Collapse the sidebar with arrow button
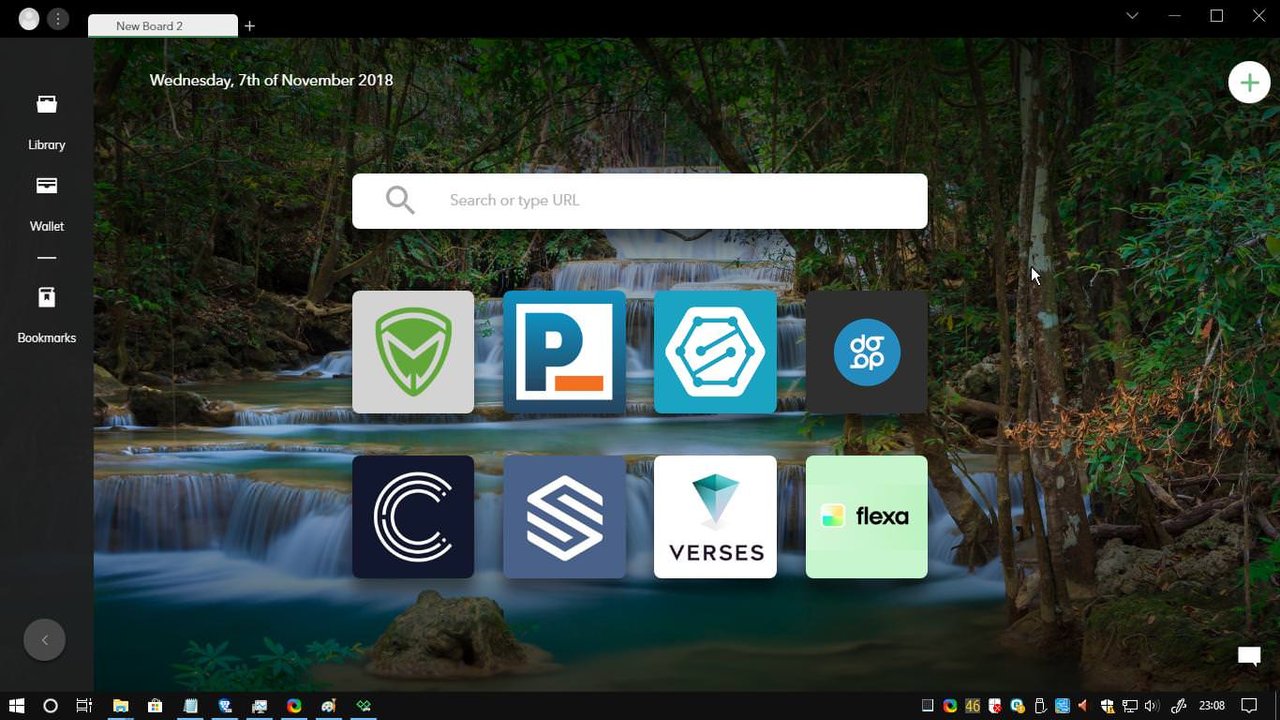 44,640
